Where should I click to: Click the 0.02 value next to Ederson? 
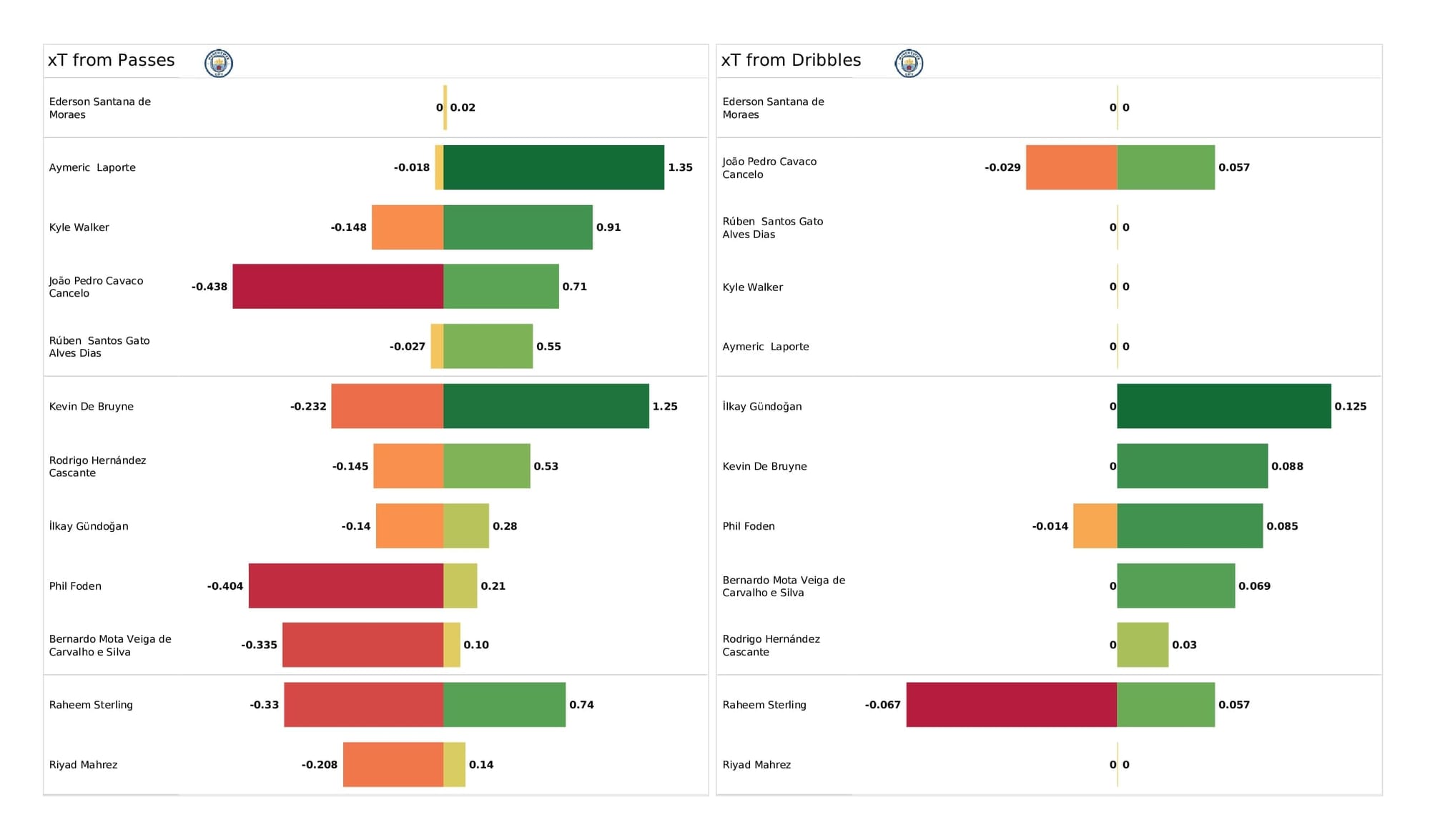[463, 107]
